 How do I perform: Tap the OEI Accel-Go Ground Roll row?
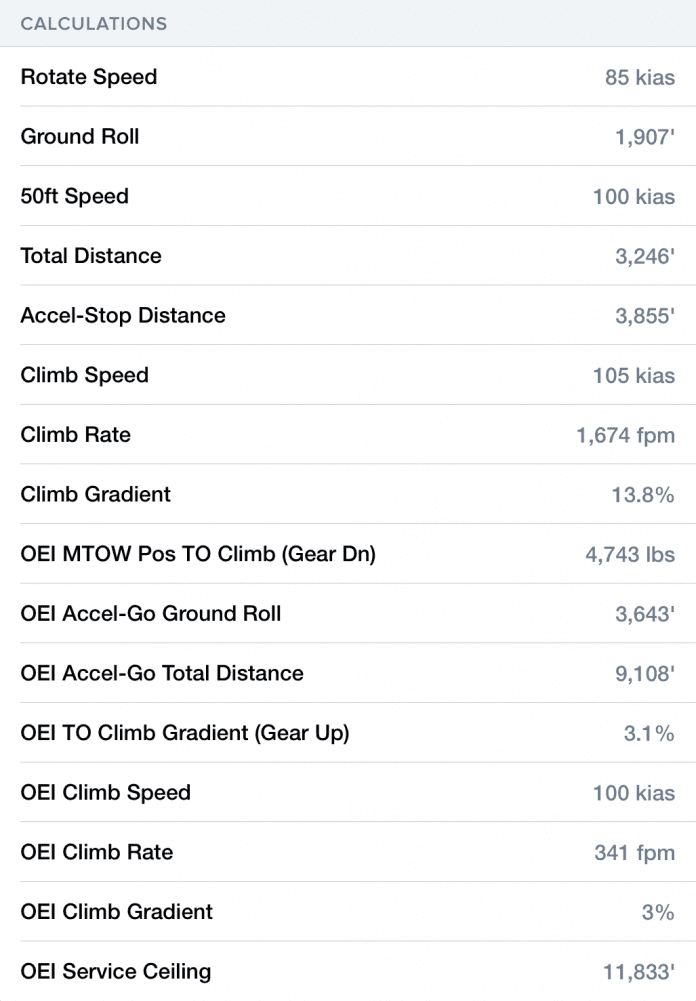pyautogui.click(x=348, y=614)
